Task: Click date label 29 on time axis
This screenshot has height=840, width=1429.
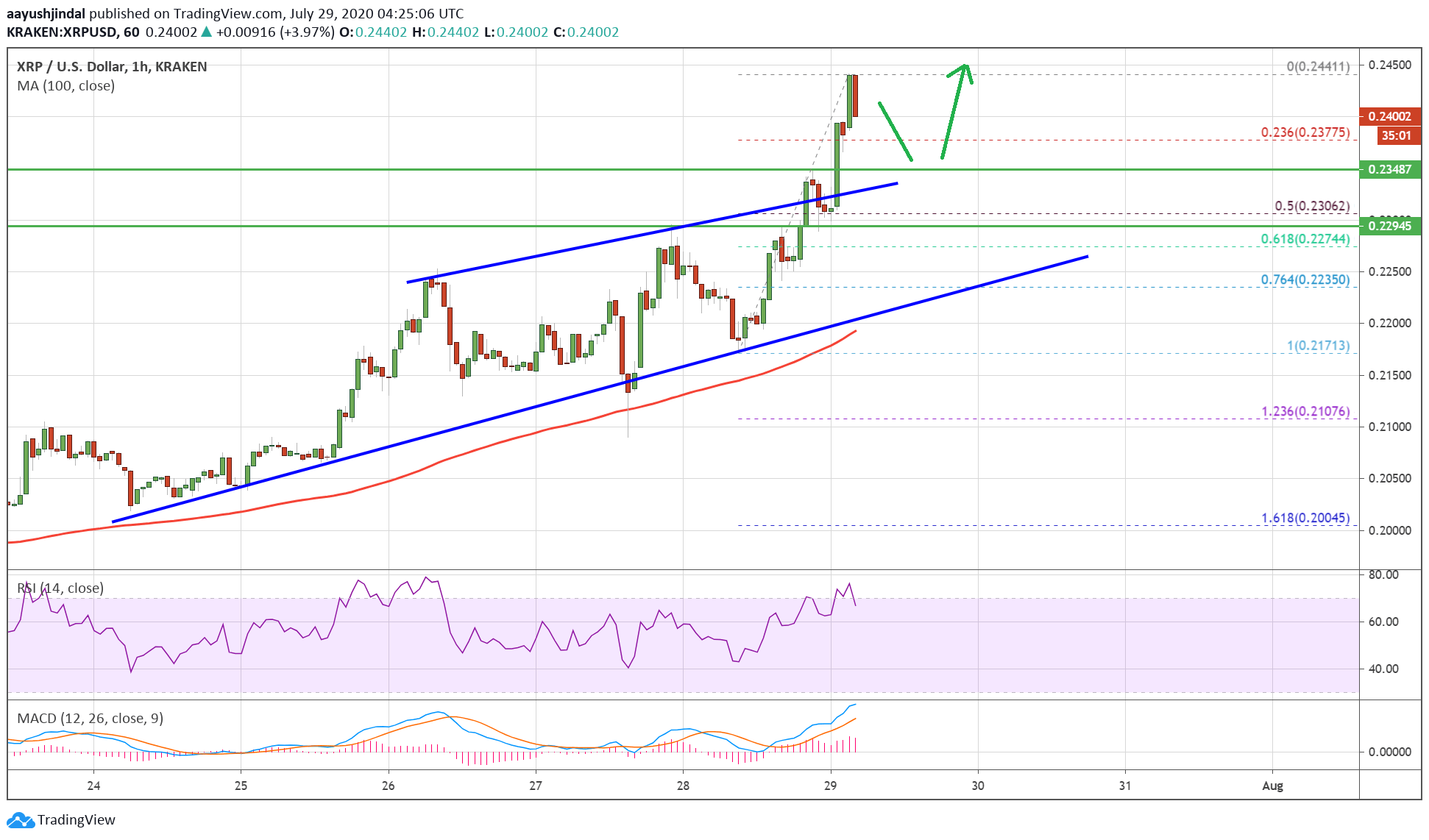Action: coord(830,786)
